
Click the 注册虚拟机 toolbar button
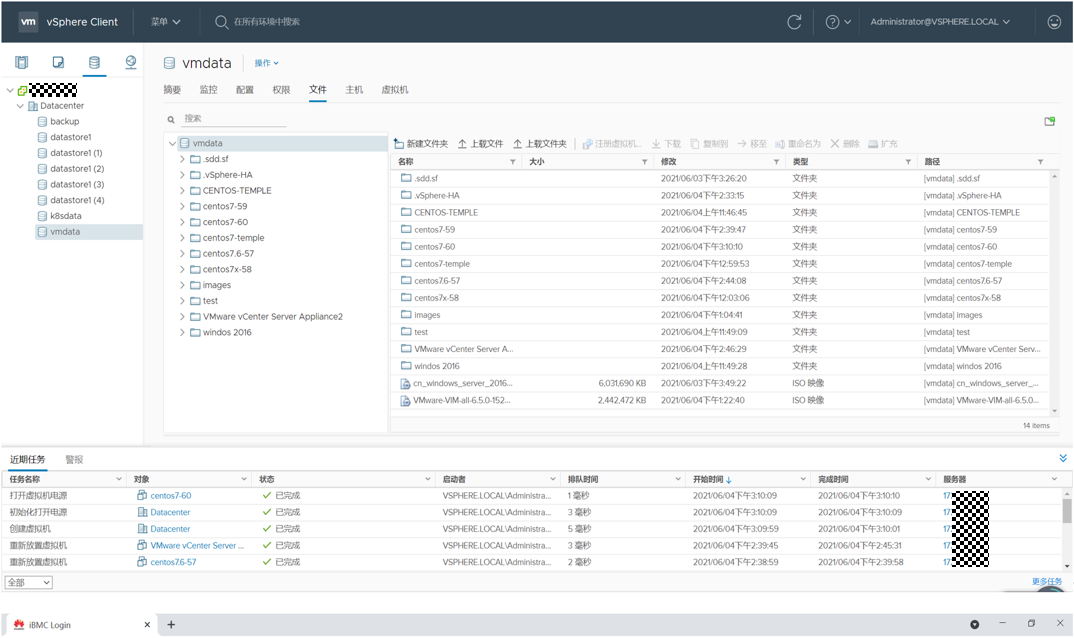pos(612,143)
